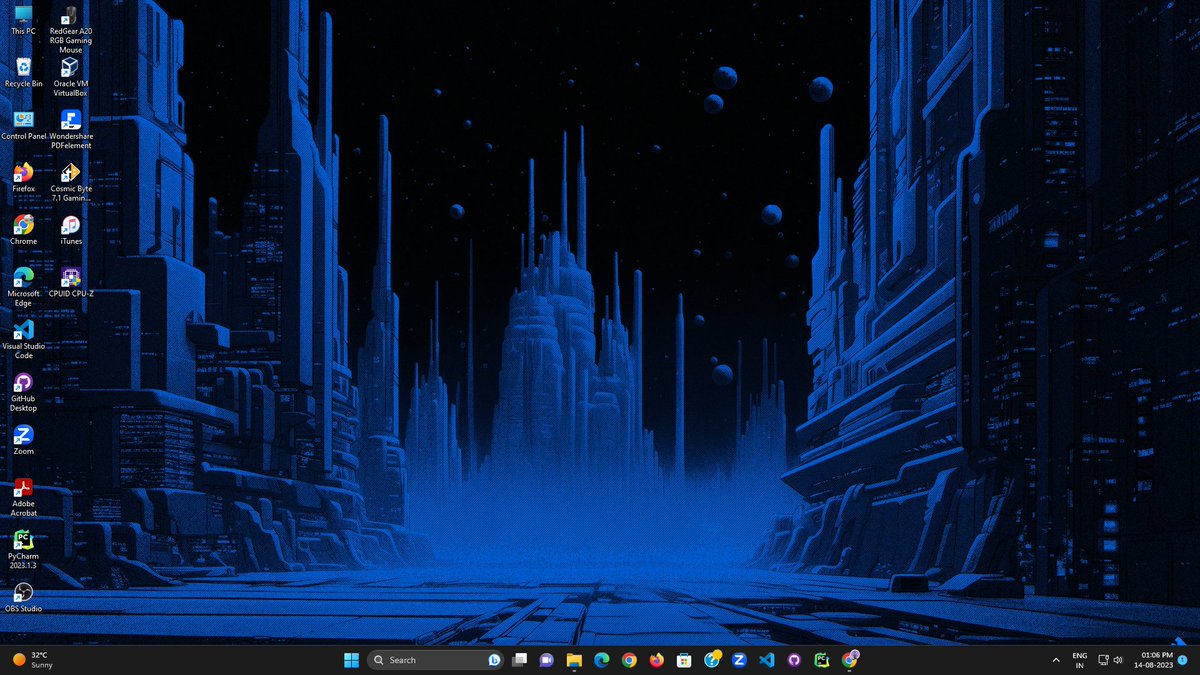This screenshot has width=1200, height=675.
Task: Open the Get Help taskbar icon
Action: tap(712, 660)
